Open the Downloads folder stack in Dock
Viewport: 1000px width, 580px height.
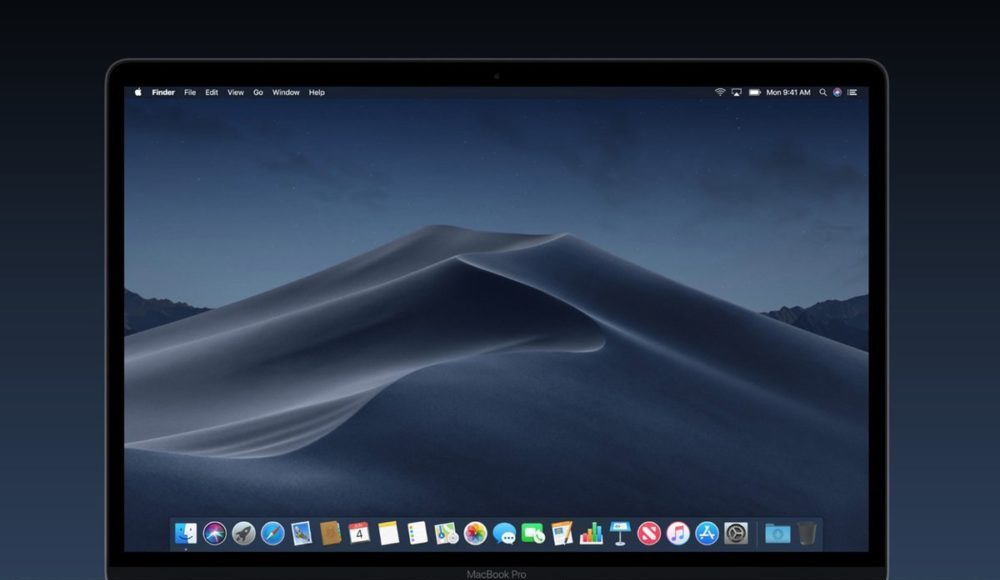777,533
